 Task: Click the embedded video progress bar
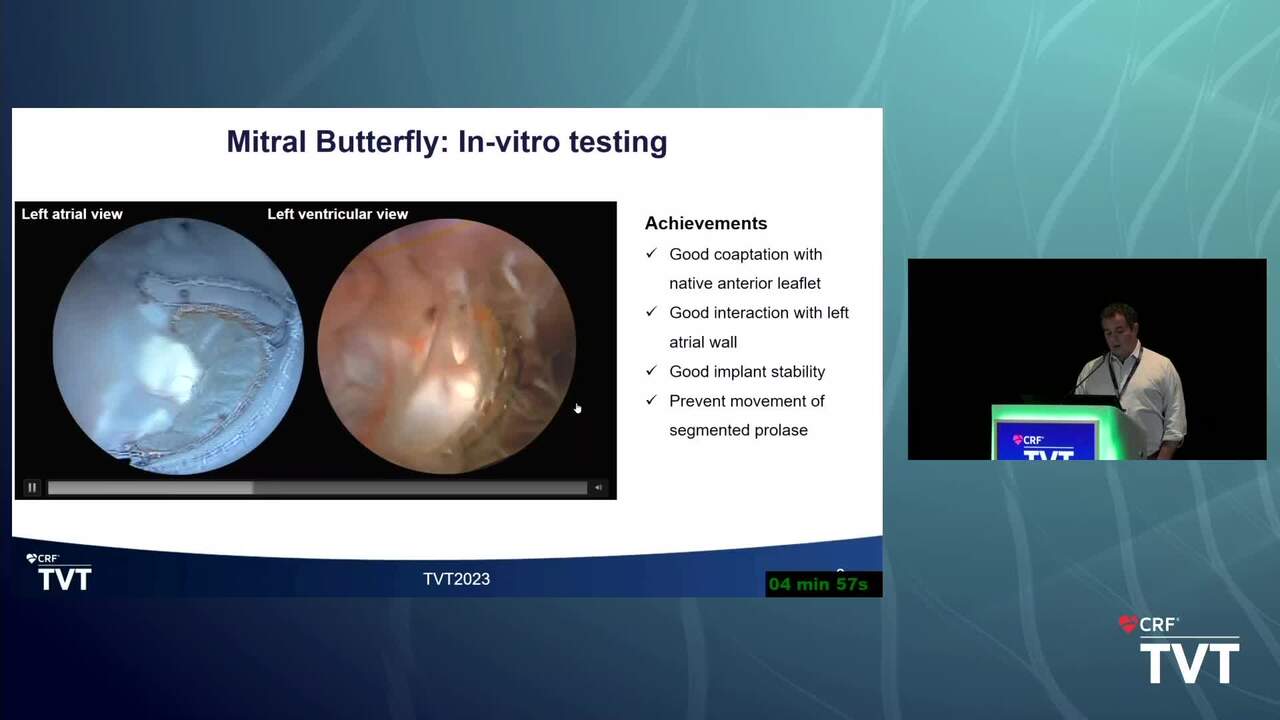coord(317,488)
